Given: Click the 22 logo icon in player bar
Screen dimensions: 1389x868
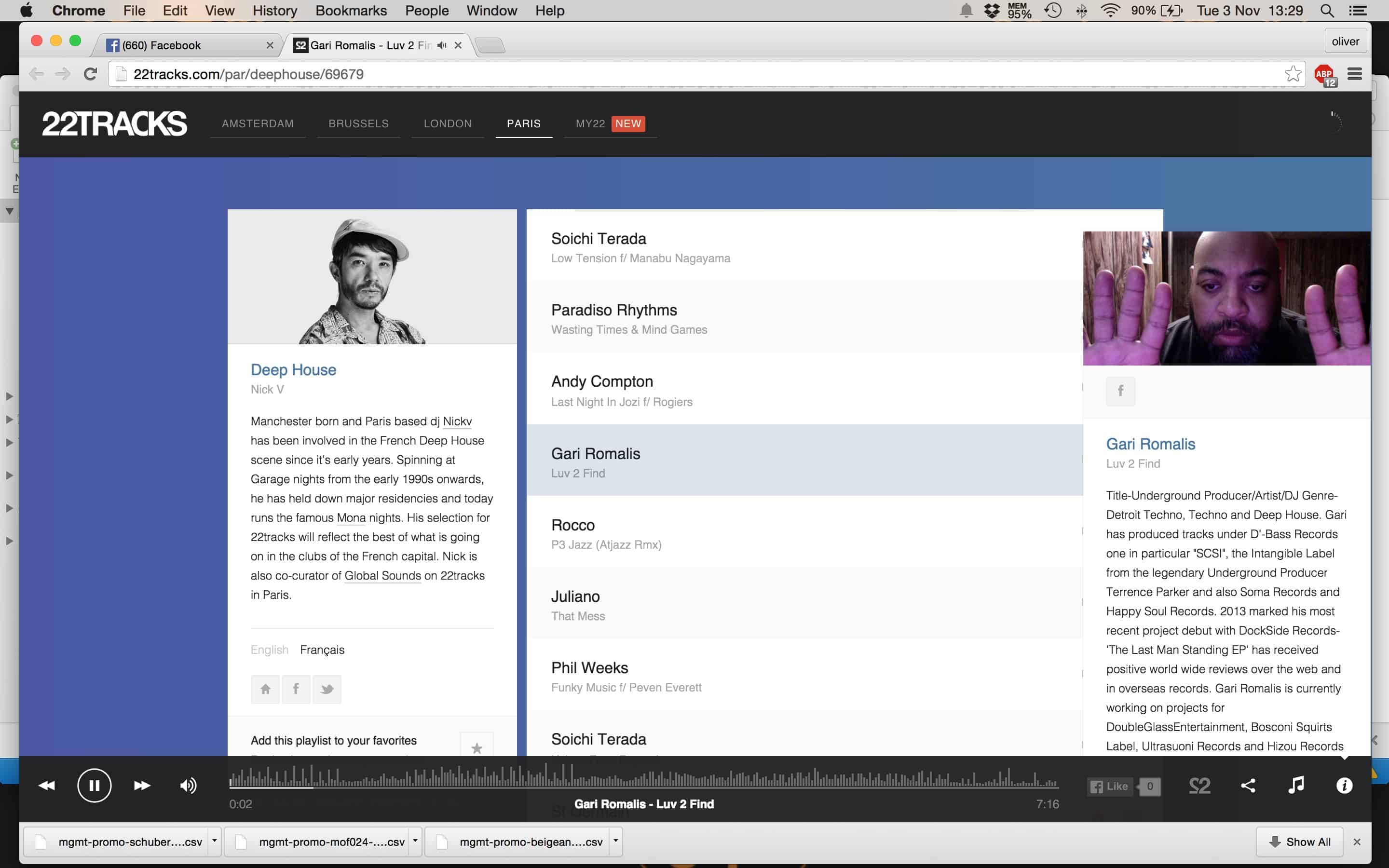Looking at the screenshot, I should coord(1199,786).
